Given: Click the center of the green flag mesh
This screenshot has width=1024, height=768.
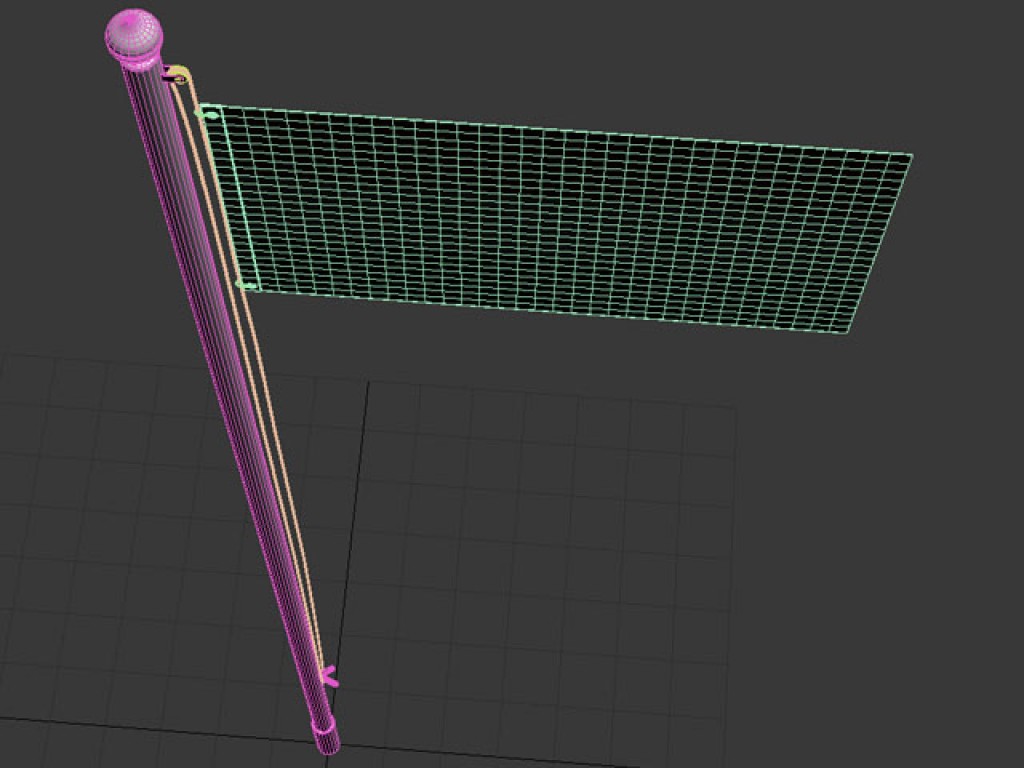Looking at the screenshot, I should [x=560, y=220].
